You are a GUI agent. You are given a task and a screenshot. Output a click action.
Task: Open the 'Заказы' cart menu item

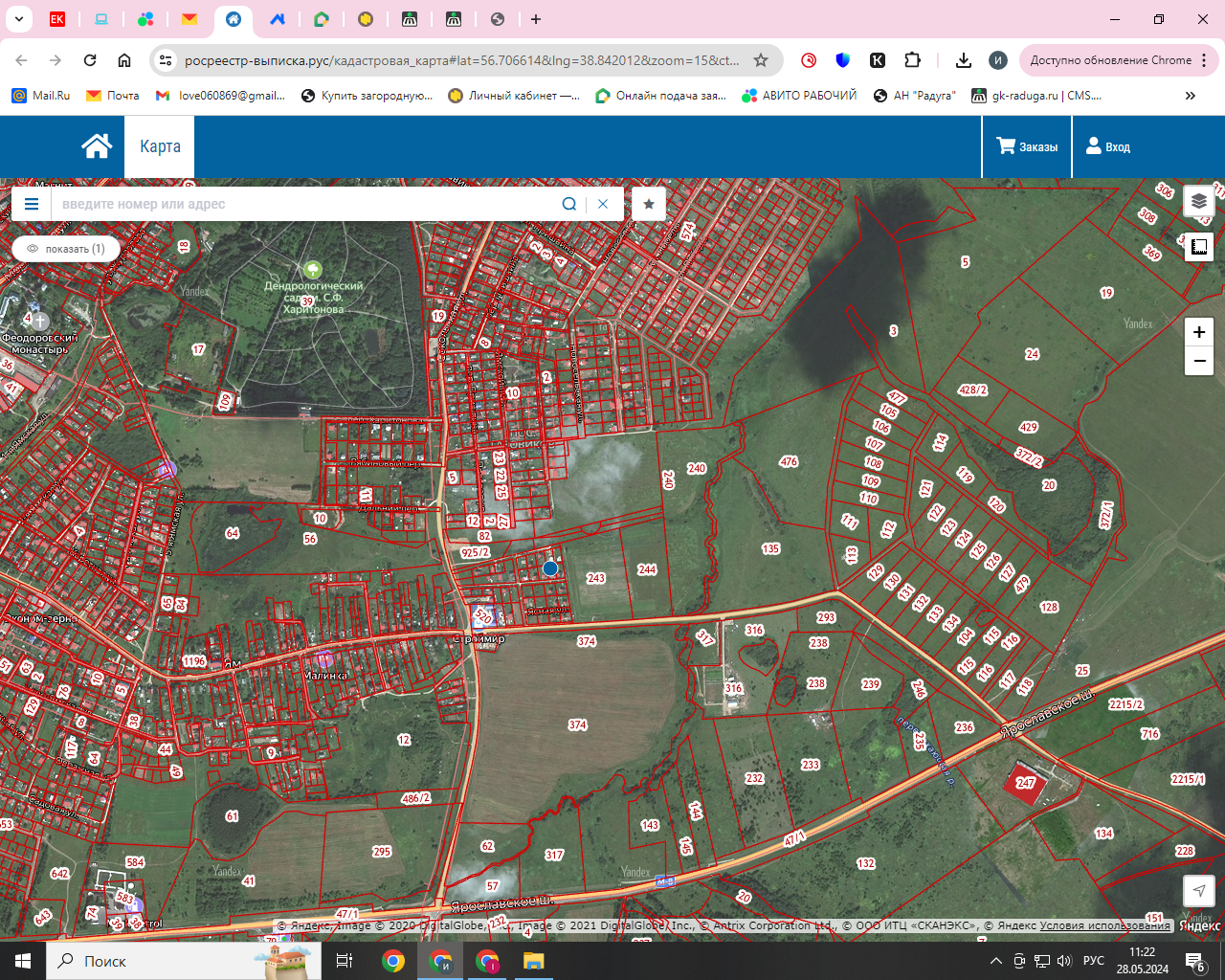(1028, 146)
